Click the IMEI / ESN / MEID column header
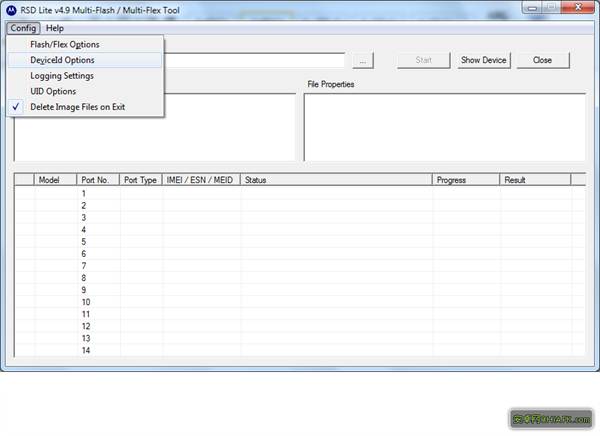This screenshot has width=600, height=436. 201,180
